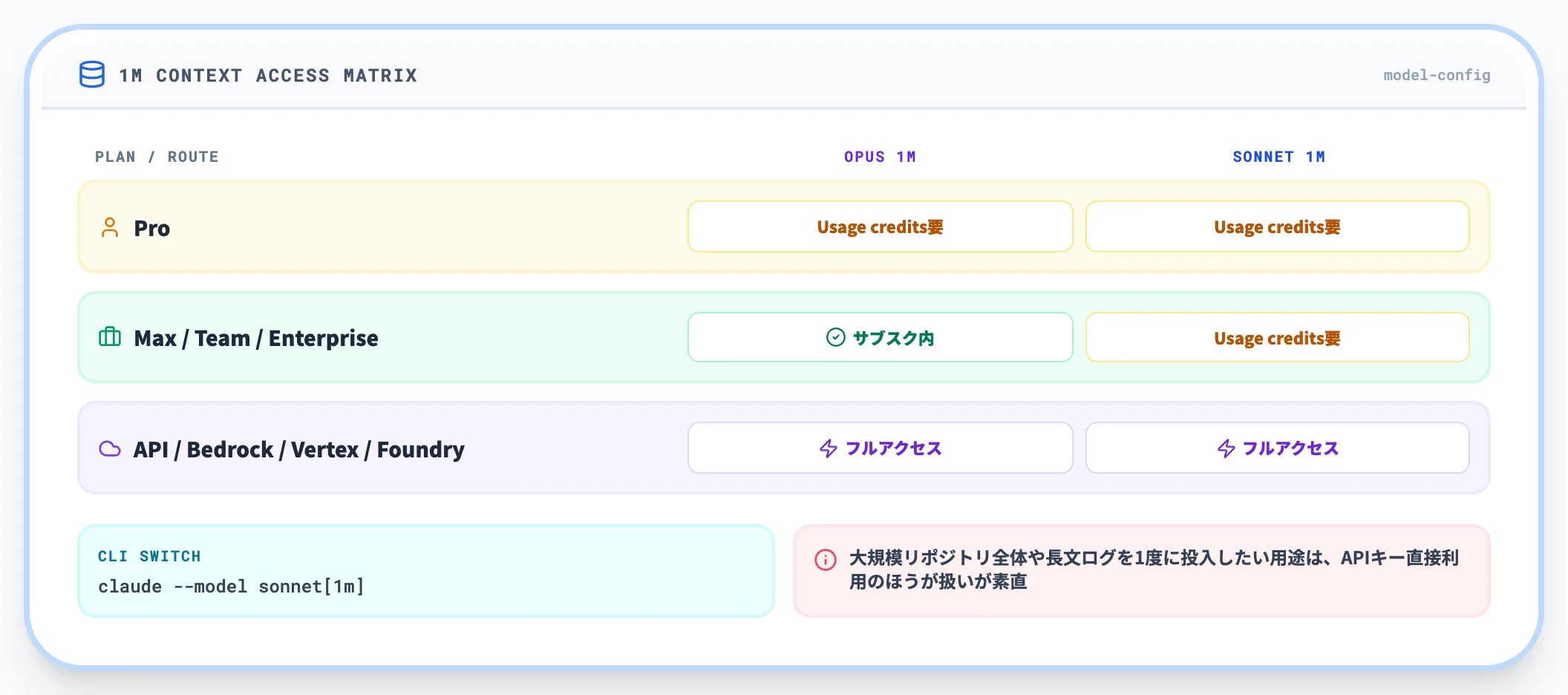The height and width of the screenshot is (695, 1568).
Task: Click the OPUS 1M column header
Action: (x=880, y=157)
